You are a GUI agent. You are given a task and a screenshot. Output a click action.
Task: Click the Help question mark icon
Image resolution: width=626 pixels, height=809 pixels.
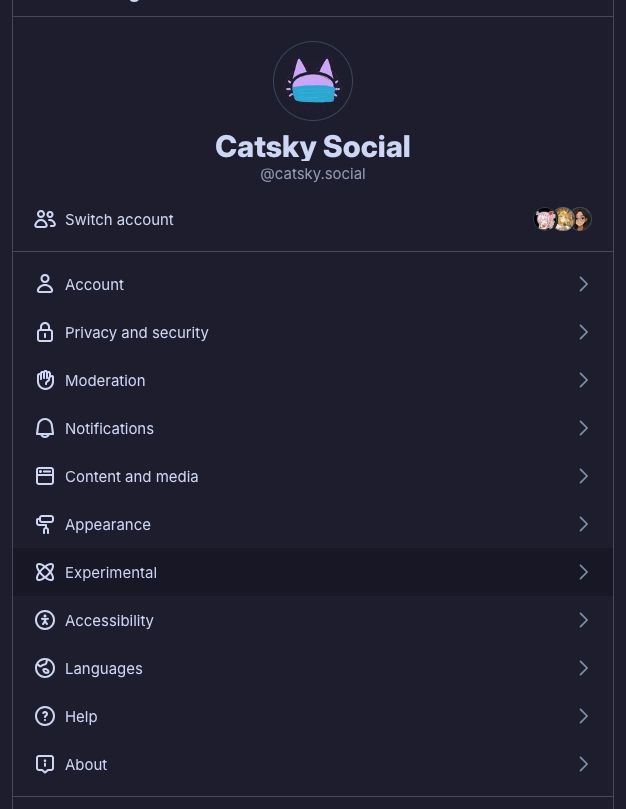[x=45, y=716]
